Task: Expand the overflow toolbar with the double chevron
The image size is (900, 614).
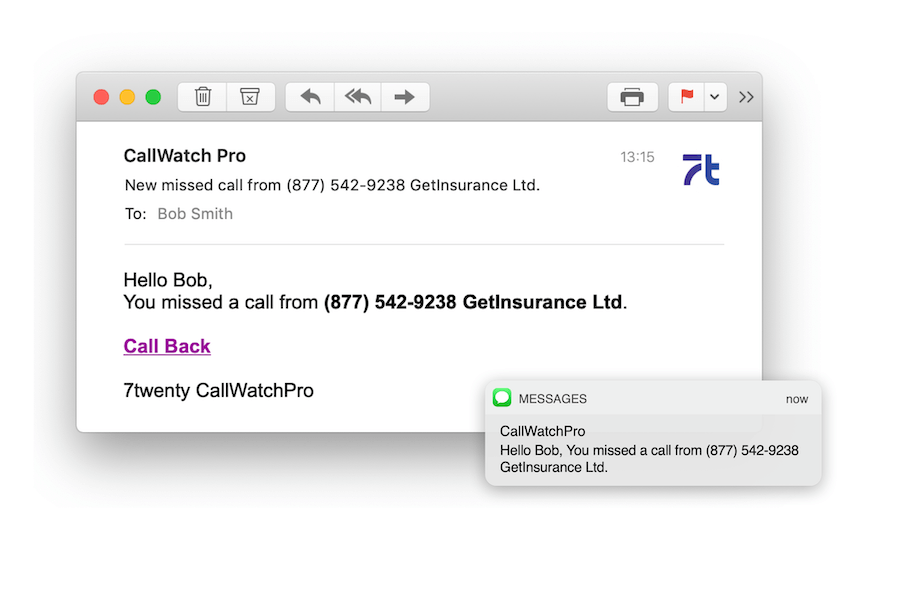Action: click(x=746, y=96)
